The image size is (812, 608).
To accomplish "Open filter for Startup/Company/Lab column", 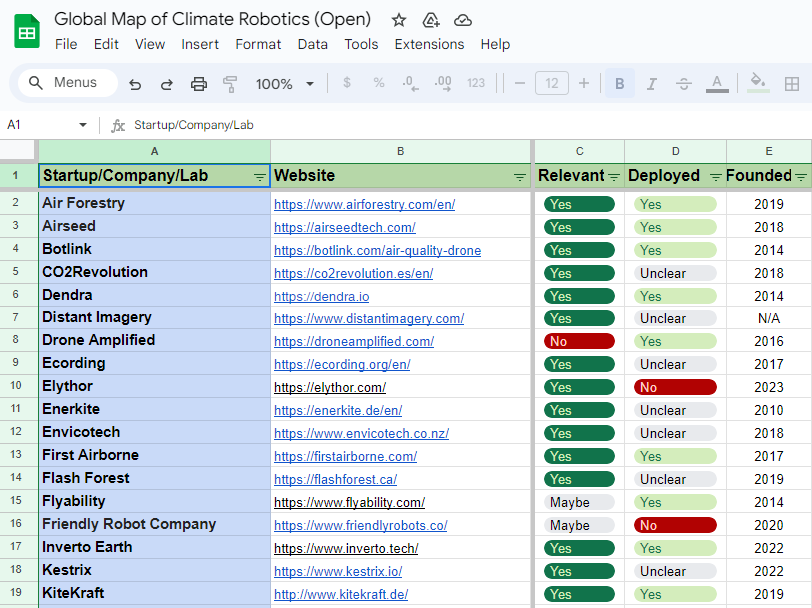I will [x=259, y=177].
